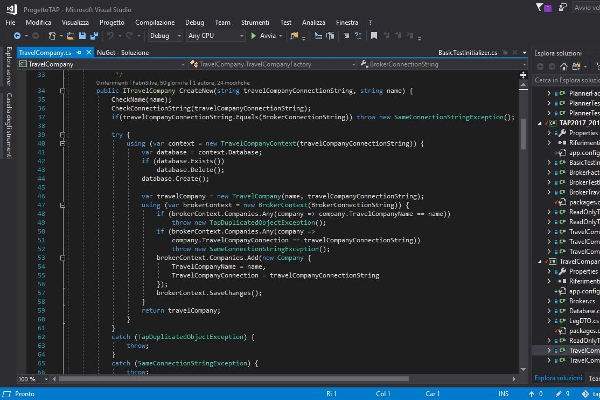Open the Modifica menu
Viewport: 600px width, 400px height.
38,23
